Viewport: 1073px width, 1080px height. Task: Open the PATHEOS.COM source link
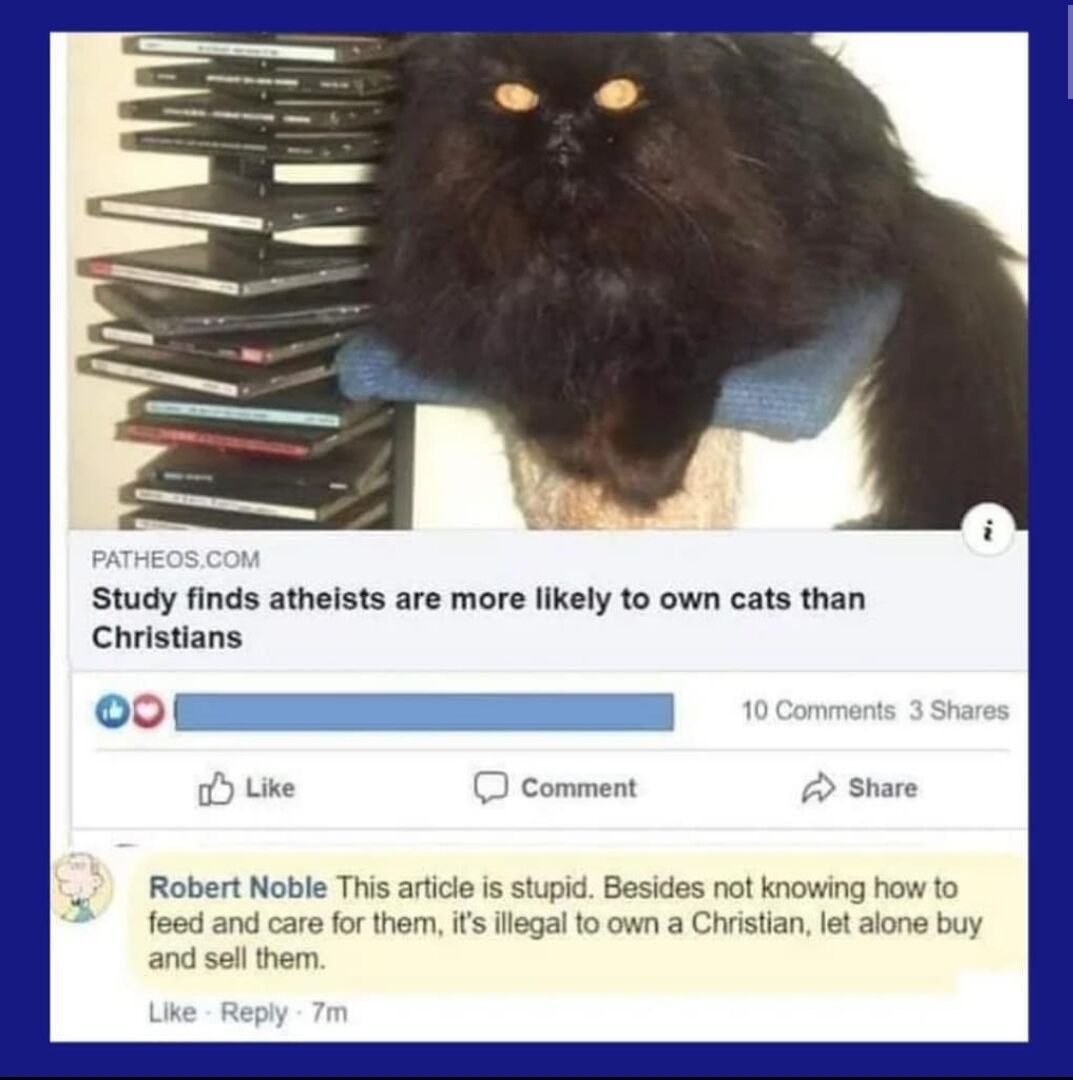click(176, 559)
